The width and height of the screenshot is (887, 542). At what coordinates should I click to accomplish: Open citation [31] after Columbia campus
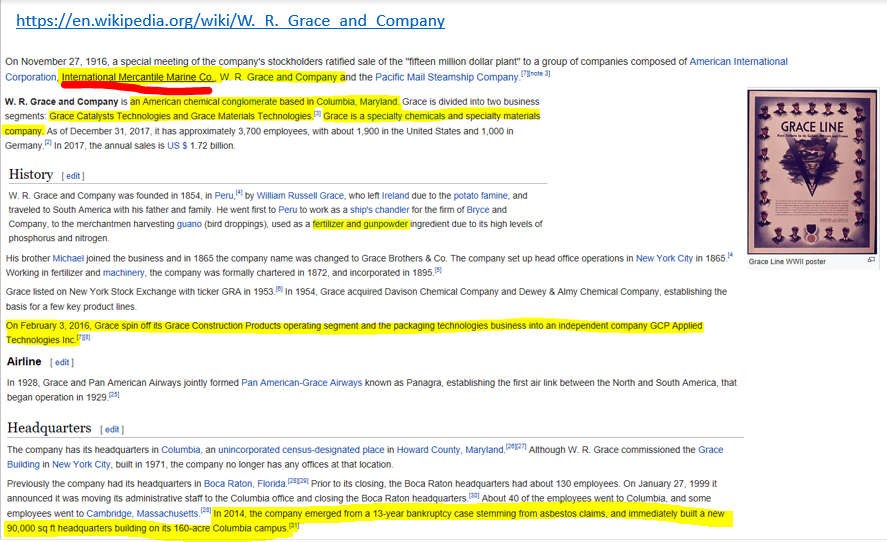294,526
